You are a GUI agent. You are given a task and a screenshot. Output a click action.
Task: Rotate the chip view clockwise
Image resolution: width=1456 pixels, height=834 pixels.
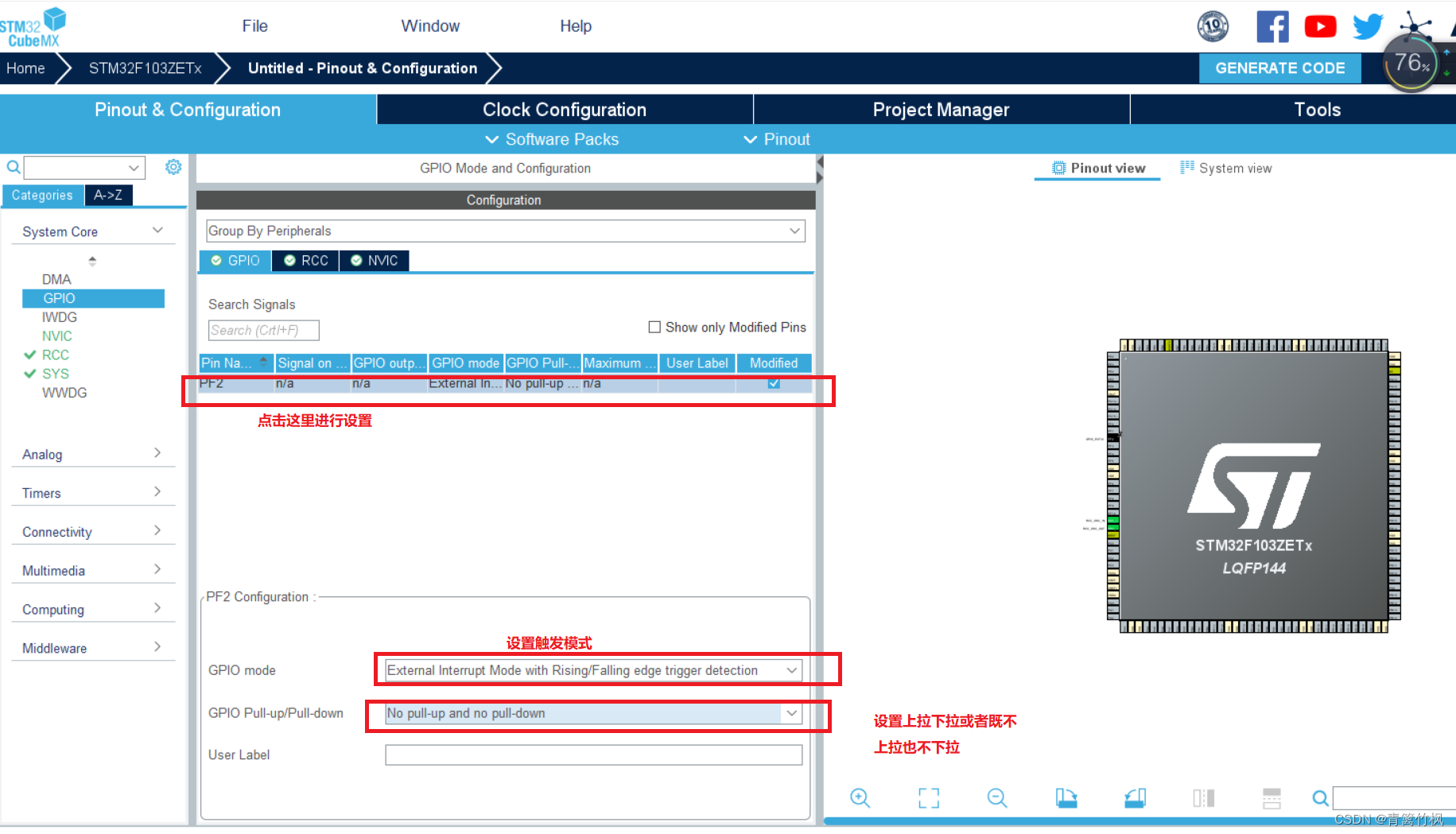point(1066,798)
